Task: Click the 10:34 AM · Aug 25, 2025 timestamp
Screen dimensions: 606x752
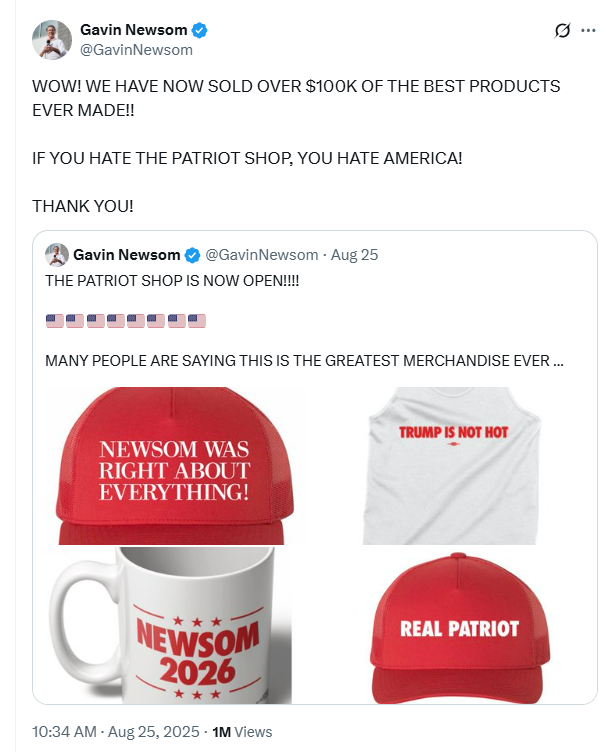Action: coord(116,731)
